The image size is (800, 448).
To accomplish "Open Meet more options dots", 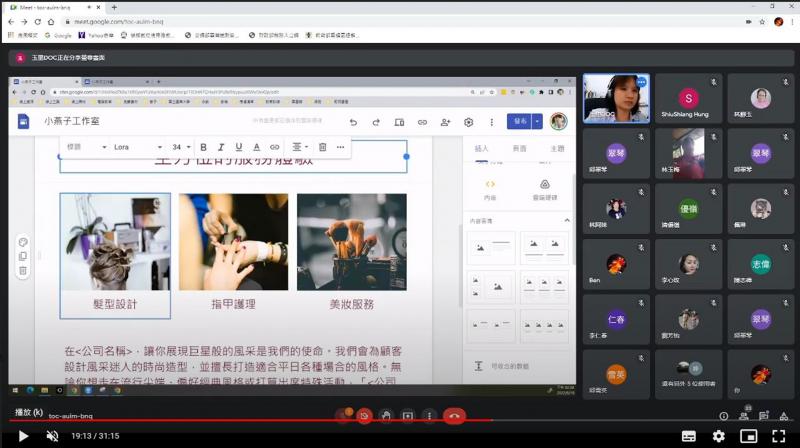I will (429, 416).
